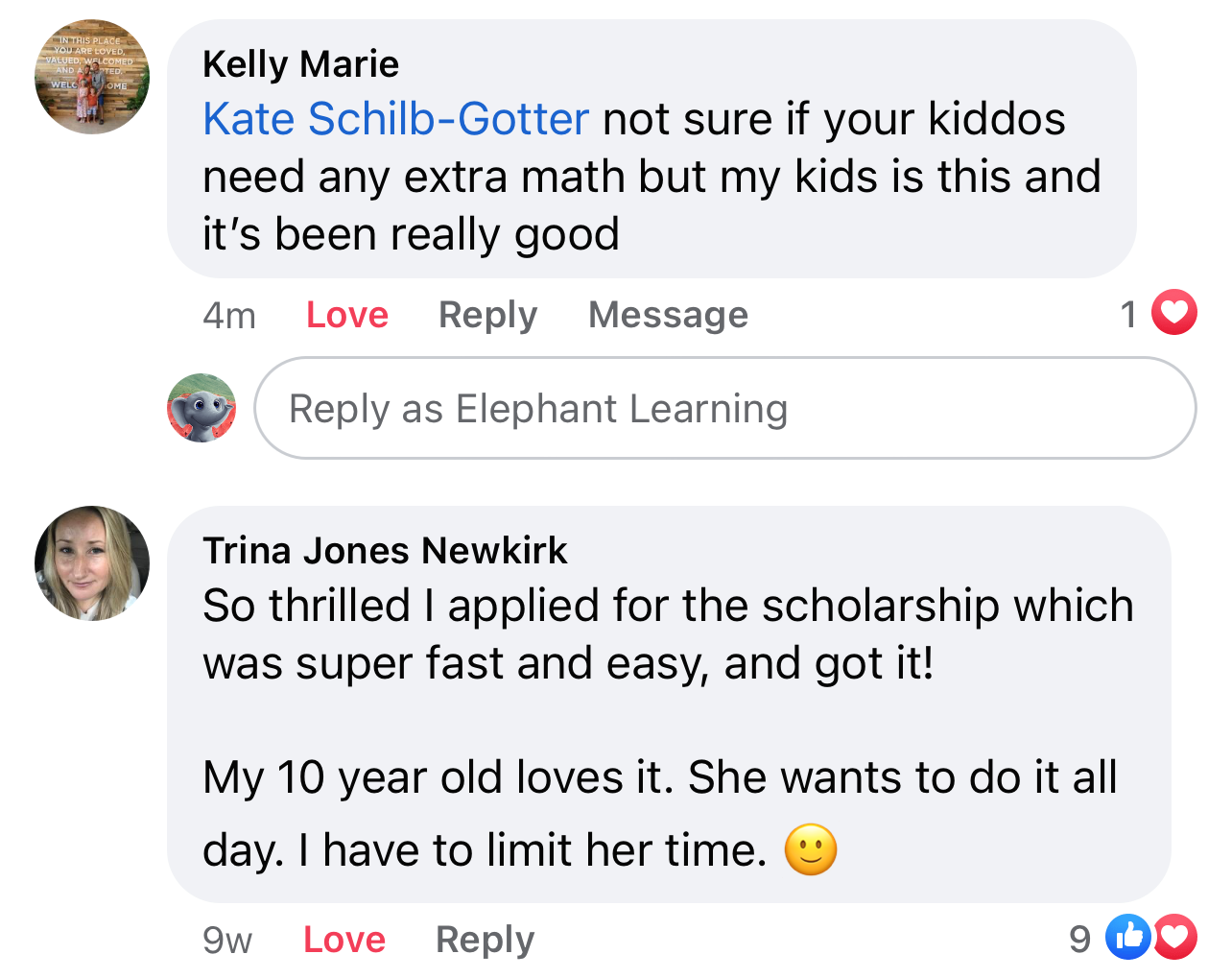Image resolution: width=1232 pixels, height=978 pixels.
Task: Click the reaction count 1 on Kelly's comment
Action: coord(1128,314)
